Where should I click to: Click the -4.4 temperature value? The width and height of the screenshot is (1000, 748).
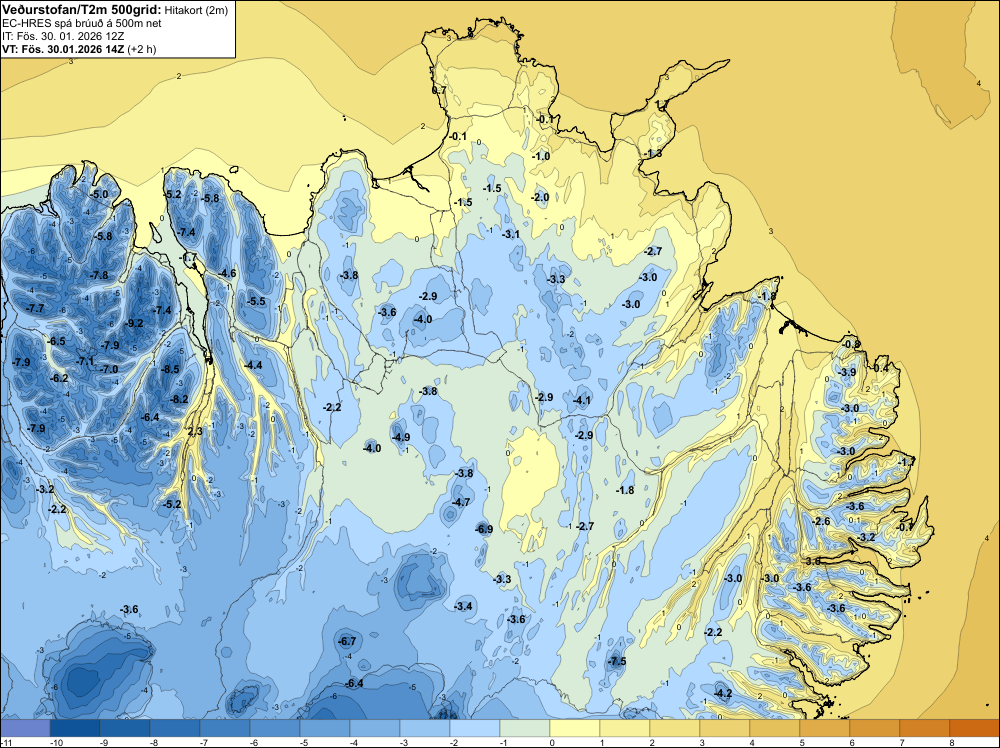pyautogui.click(x=253, y=365)
